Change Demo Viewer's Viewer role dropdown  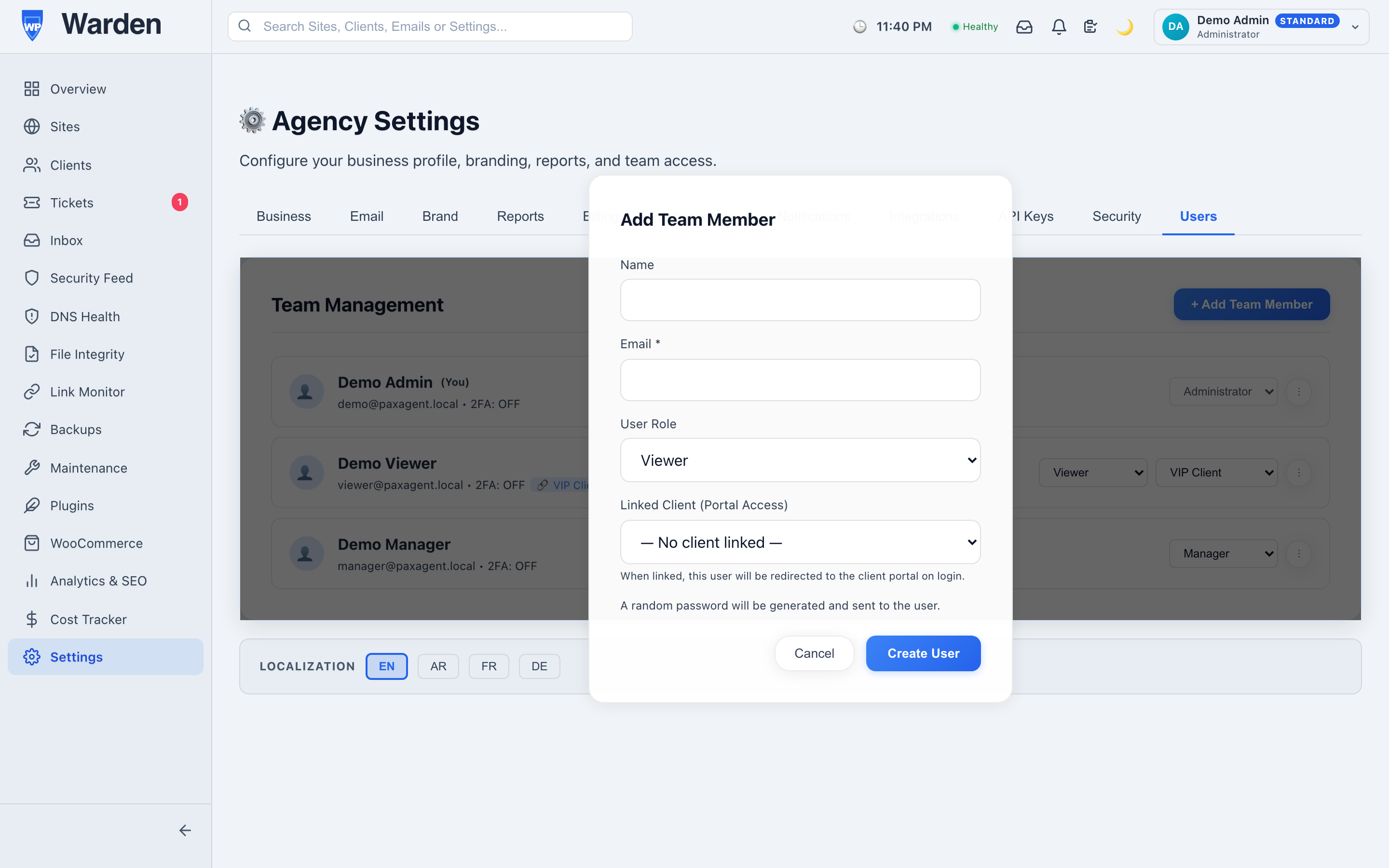(x=1093, y=473)
